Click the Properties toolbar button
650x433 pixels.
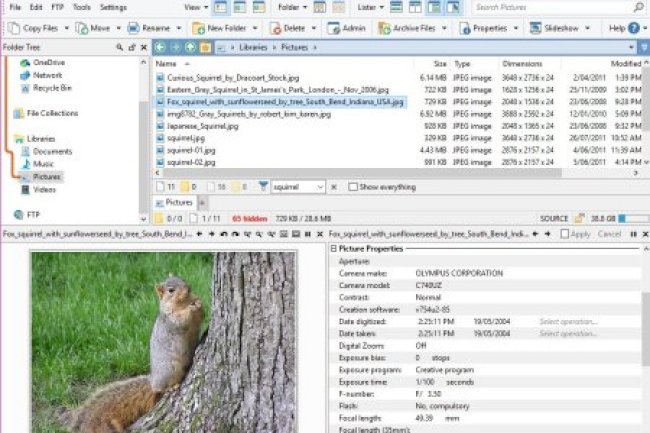[483, 28]
